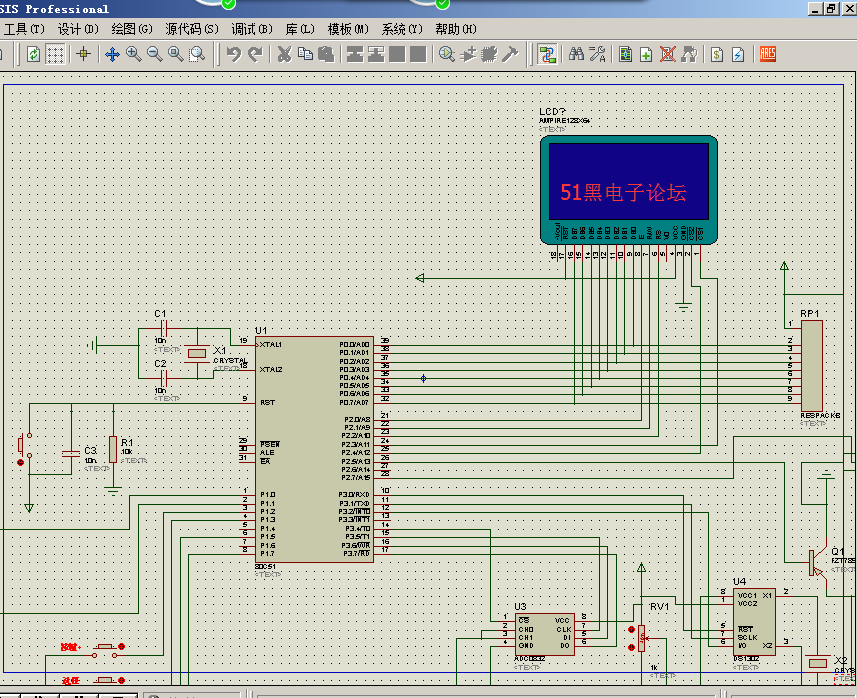Click the Zoom In magnifier
The width and height of the screenshot is (857, 698).
133,54
